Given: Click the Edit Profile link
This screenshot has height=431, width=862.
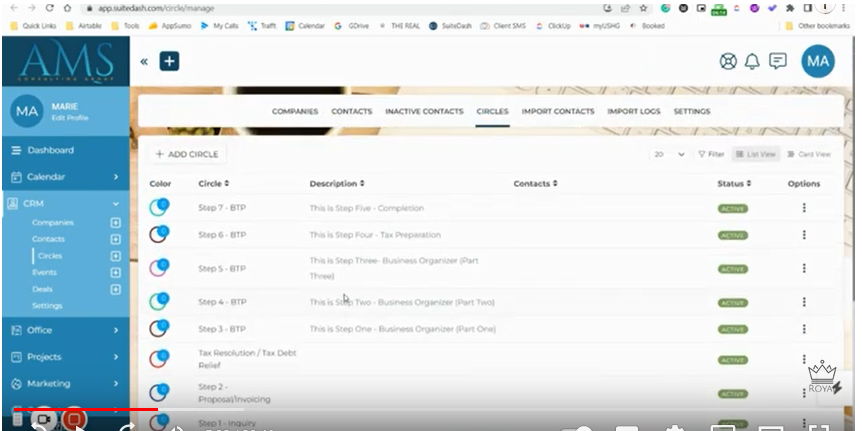Looking at the screenshot, I should point(70,118).
